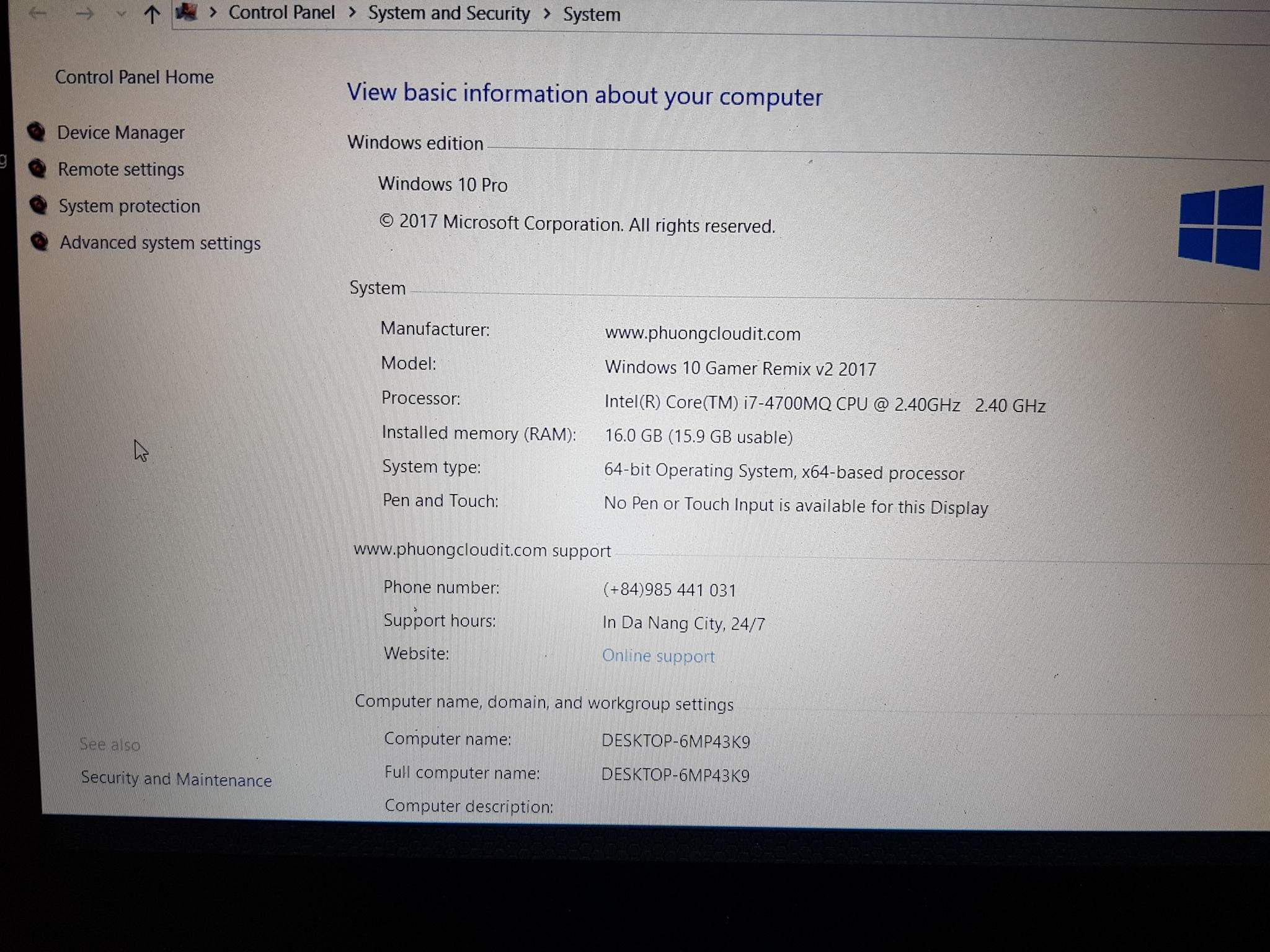Click Computer name value DESKTOP-6MP43K9
Image resolution: width=1270 pixels, height=952 pixels.
676,741
